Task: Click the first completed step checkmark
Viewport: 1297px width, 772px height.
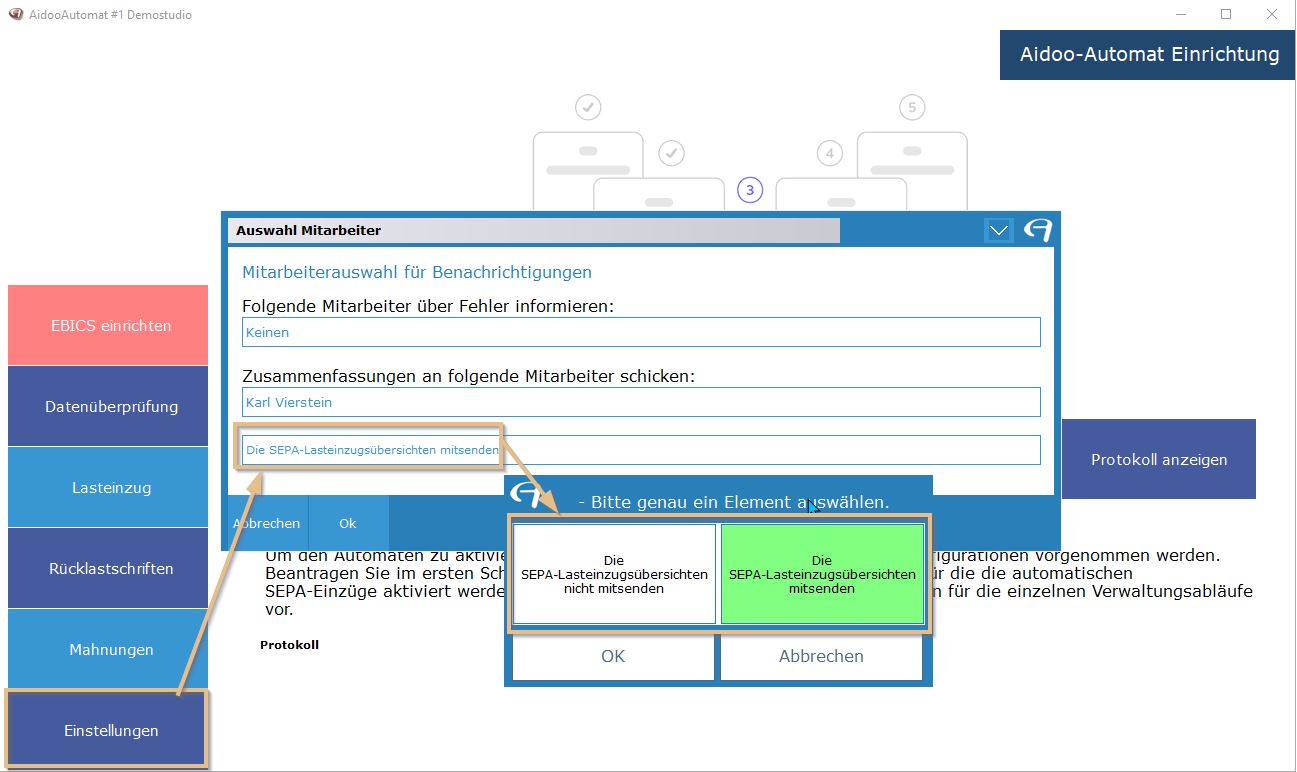Action: pos(588,107)
